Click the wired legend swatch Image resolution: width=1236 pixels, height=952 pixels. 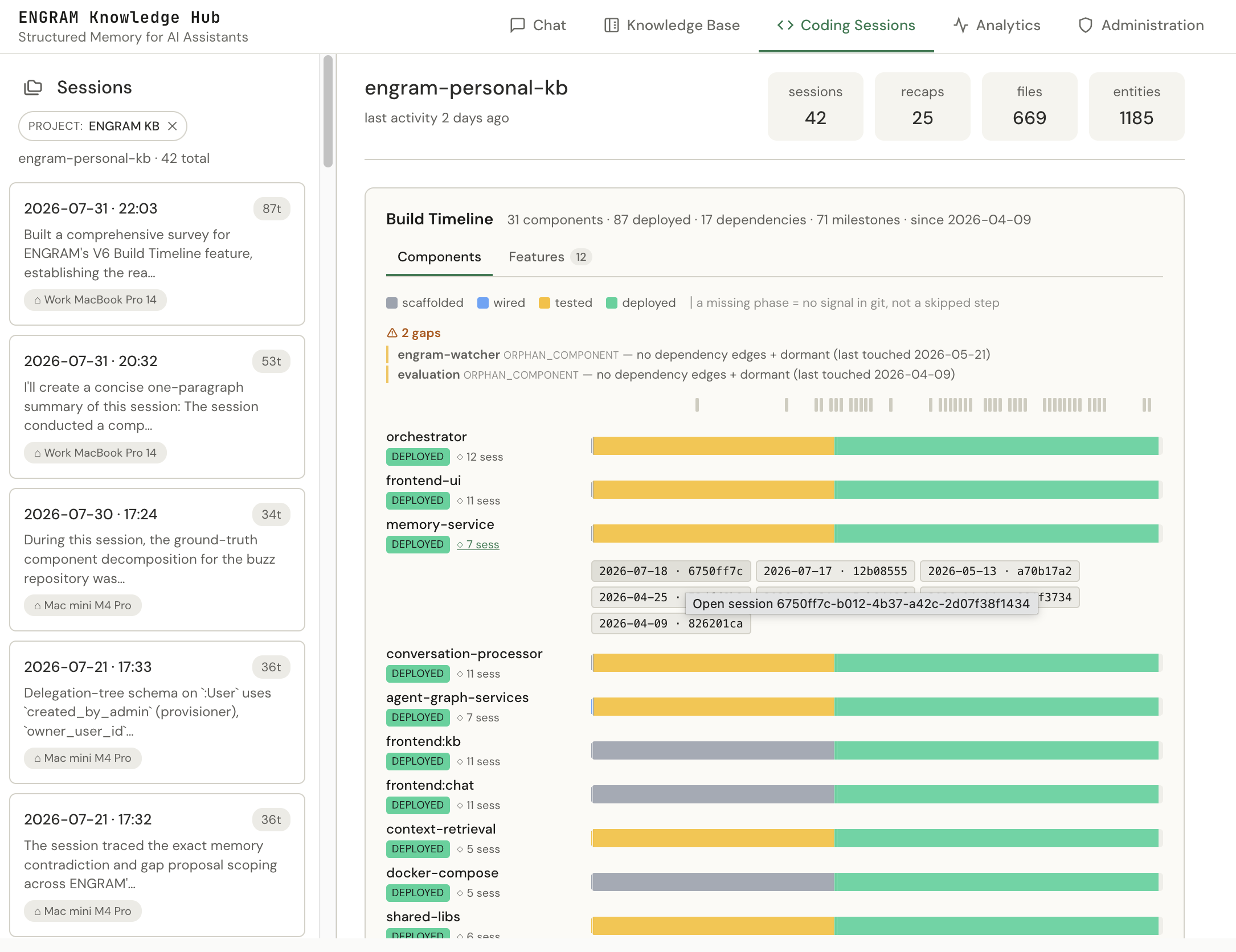(x=483, y=303)
